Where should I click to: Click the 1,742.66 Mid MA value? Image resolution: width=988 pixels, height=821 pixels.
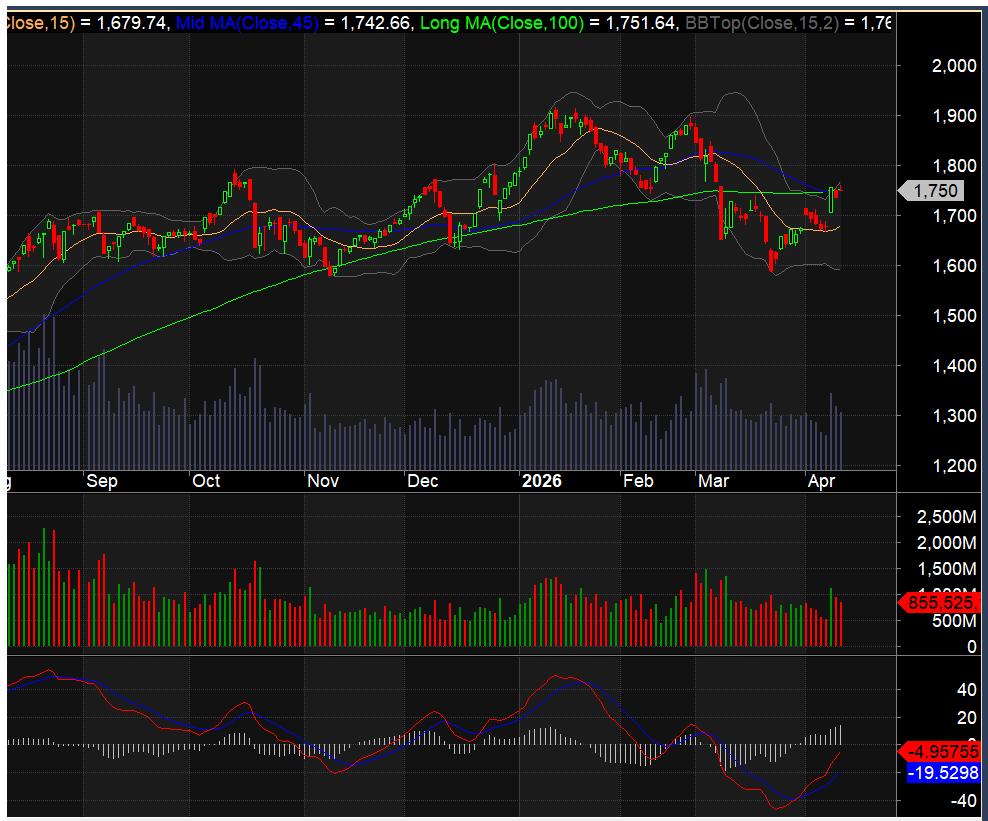(375, 23)
